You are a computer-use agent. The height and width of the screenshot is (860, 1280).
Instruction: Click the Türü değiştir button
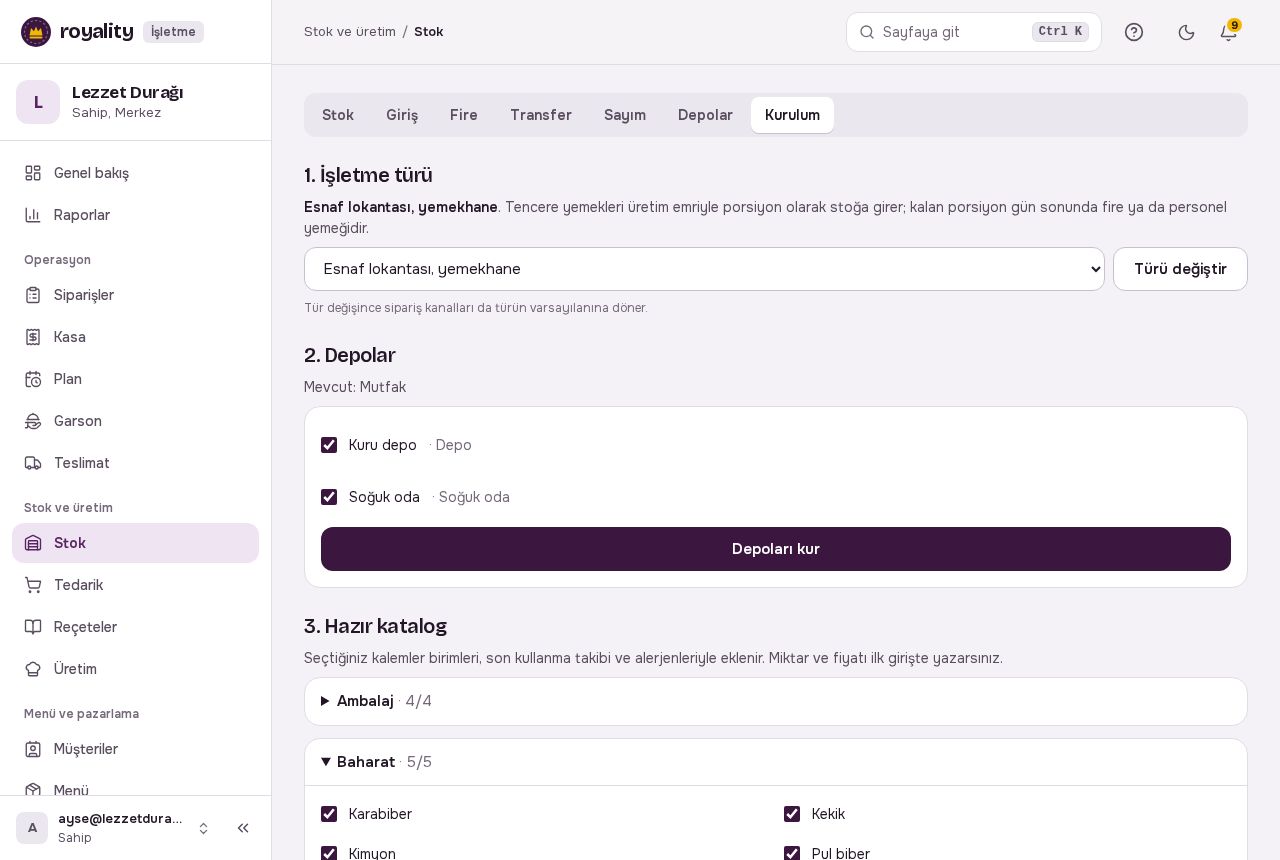pyautogui.click(x=1180, y=269)
